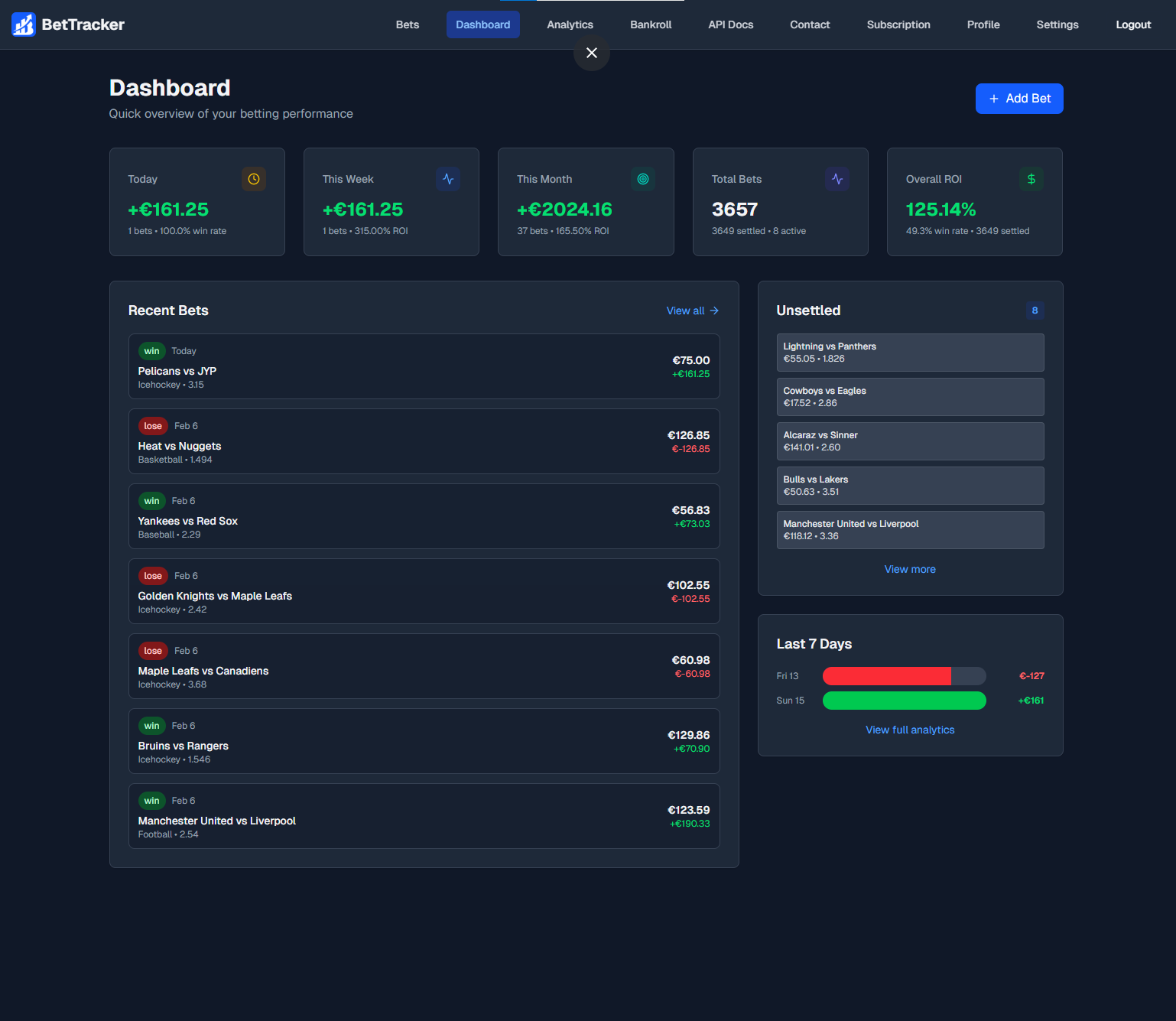Viewport: 1176px width, 1021px height.
Task: Select the Alcaraz vs Sinner unsettled bet
Action: click(910, 441)
